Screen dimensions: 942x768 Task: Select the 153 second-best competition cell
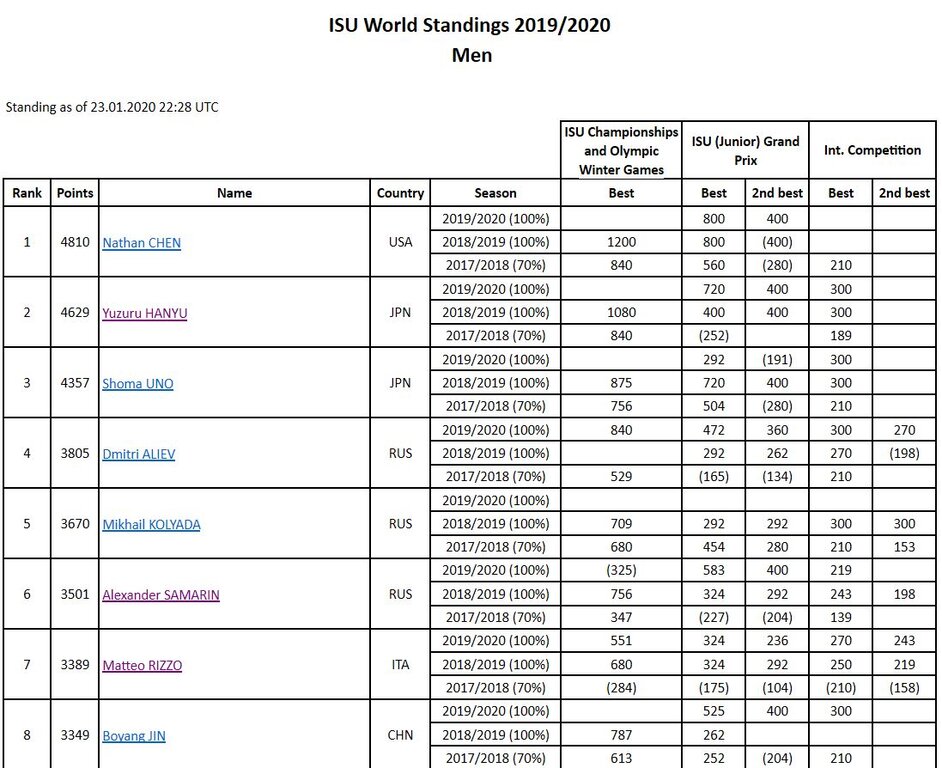[904, 547]
